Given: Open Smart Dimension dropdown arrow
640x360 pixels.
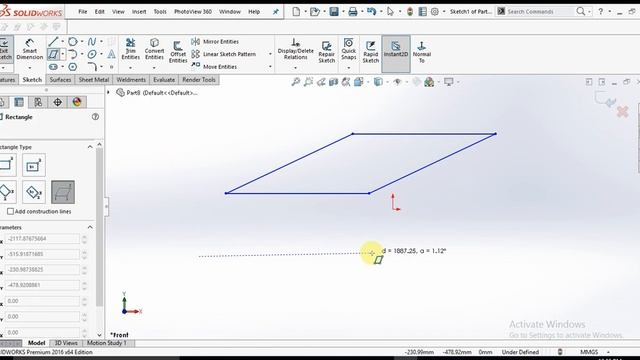Looking at the screenshot, I should point(29,67).
